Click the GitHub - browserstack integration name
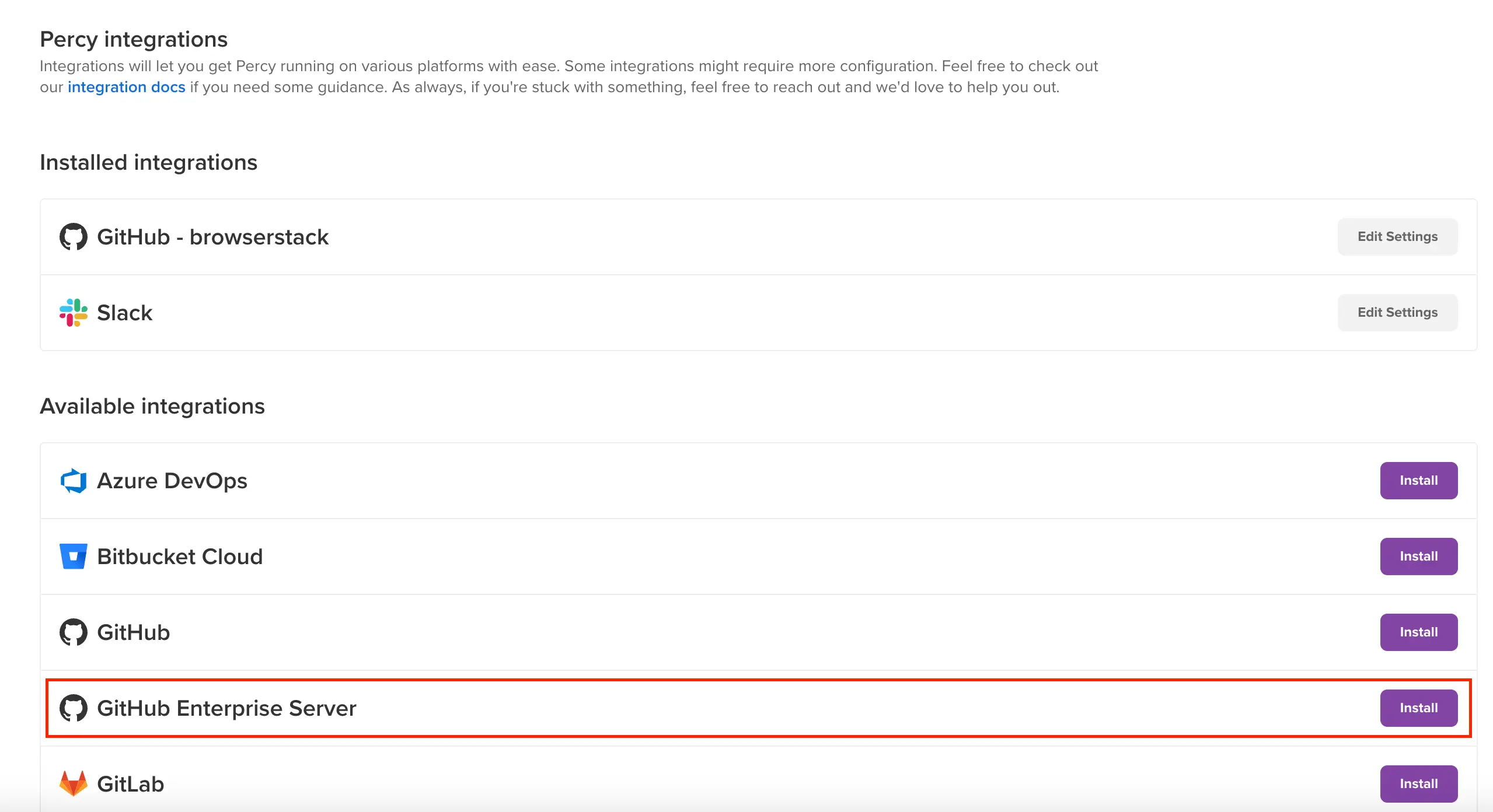The height and width of the screenshot is (812, 1493). (212, 237)
